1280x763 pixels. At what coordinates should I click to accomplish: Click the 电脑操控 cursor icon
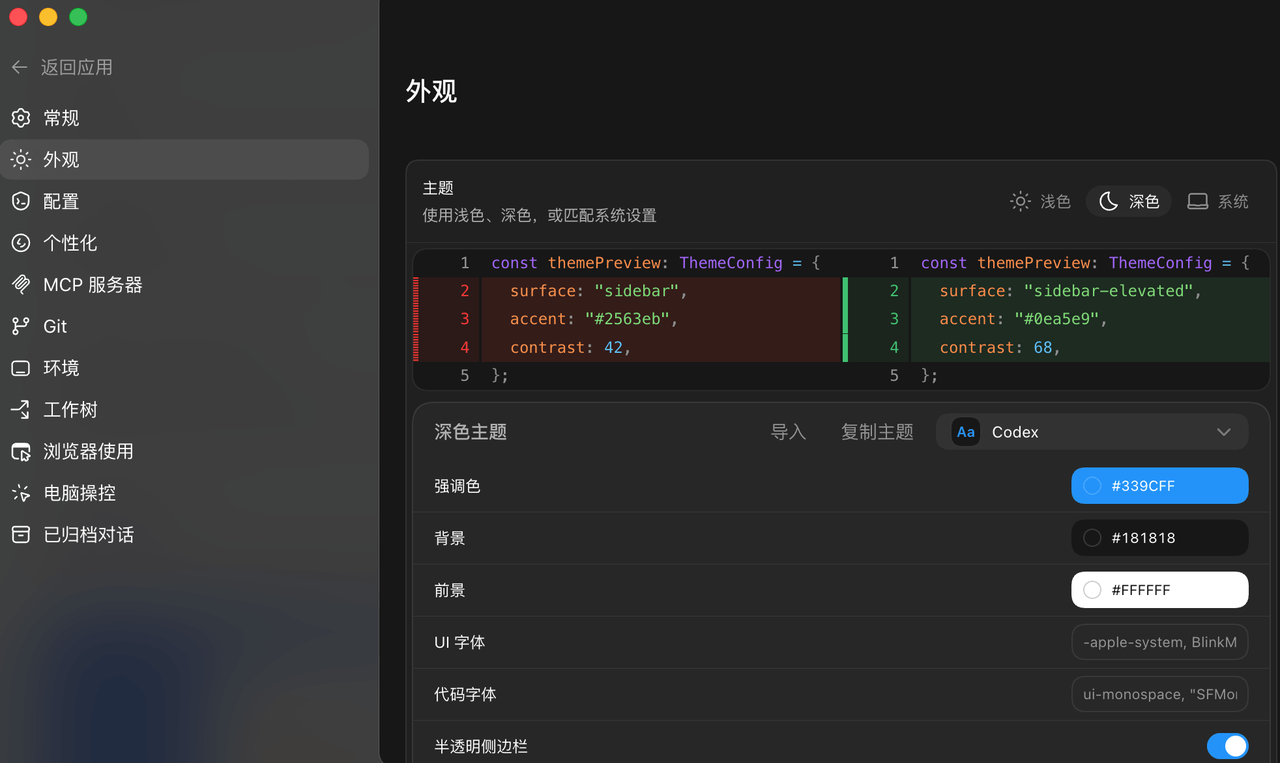20,493
